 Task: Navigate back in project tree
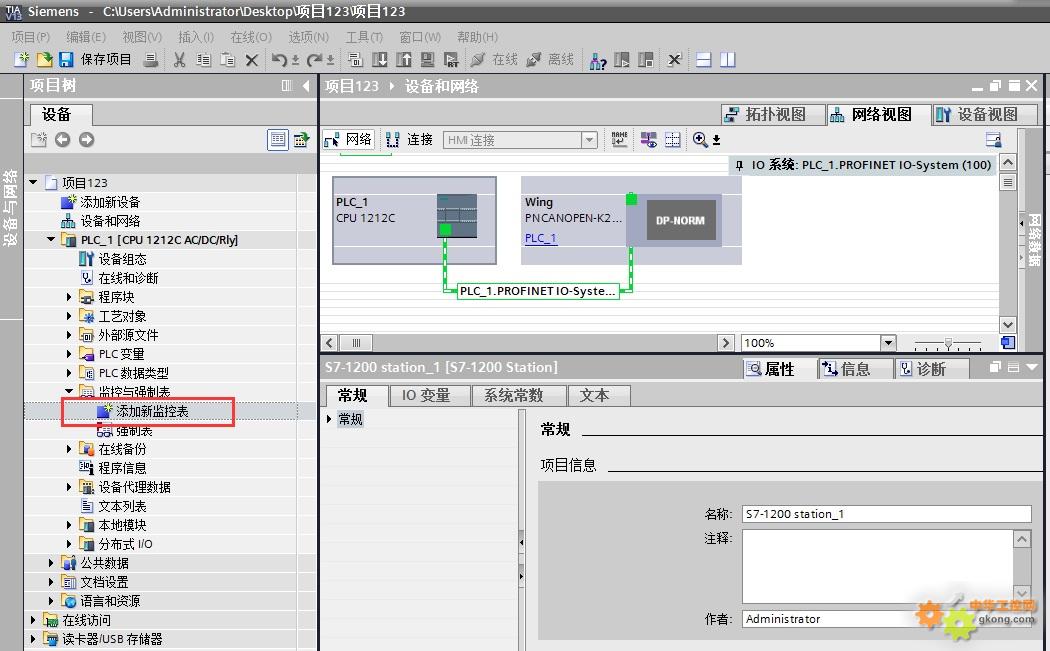(x=62, y=139)
